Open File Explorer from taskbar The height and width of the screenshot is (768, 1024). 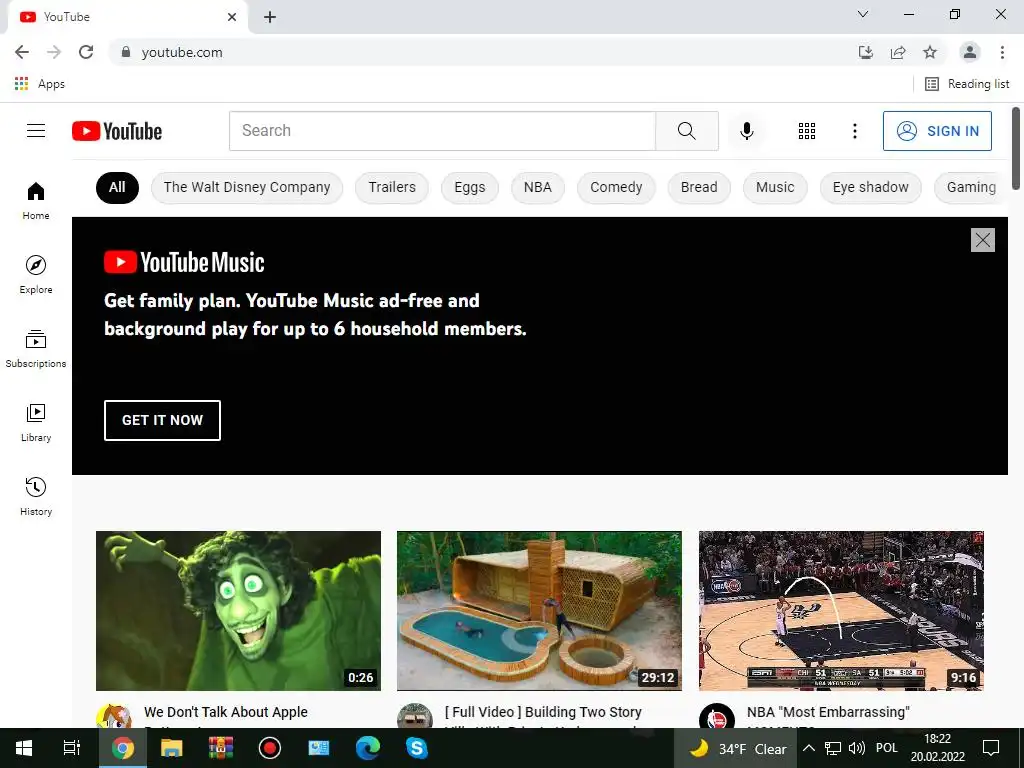coord(171,748)
